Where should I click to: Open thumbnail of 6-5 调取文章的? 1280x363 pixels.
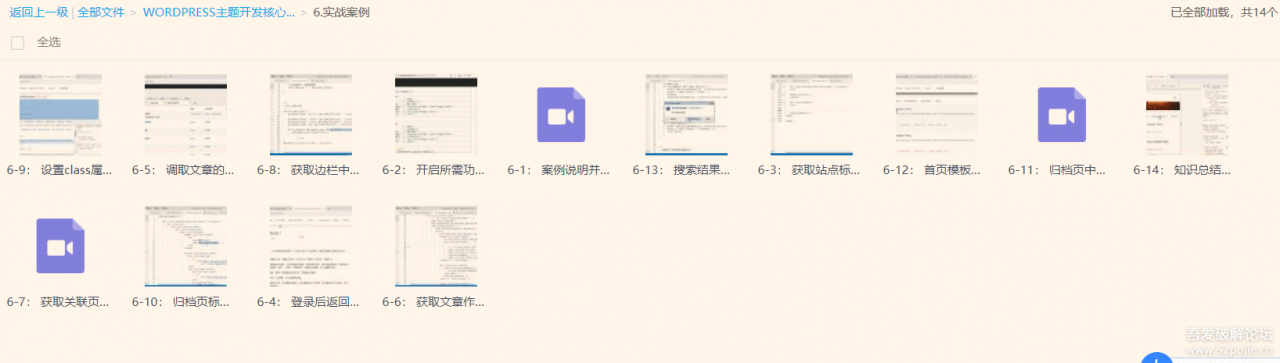(x=185, y=114)
